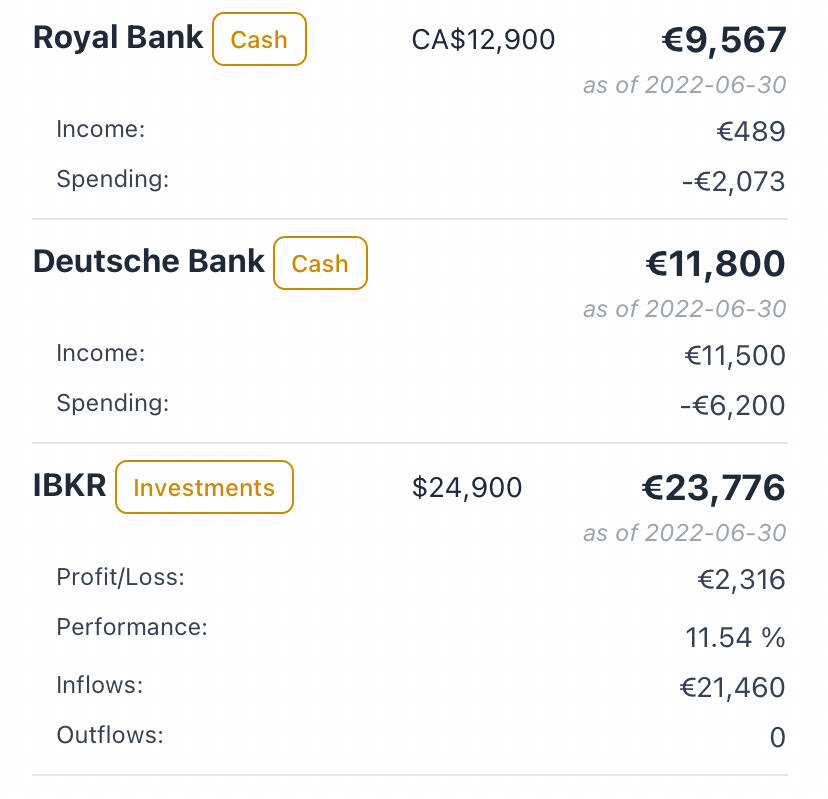Click the Profit/Loss value €2,316
This screenshot has width=828, height=799.
click(741, 579)
